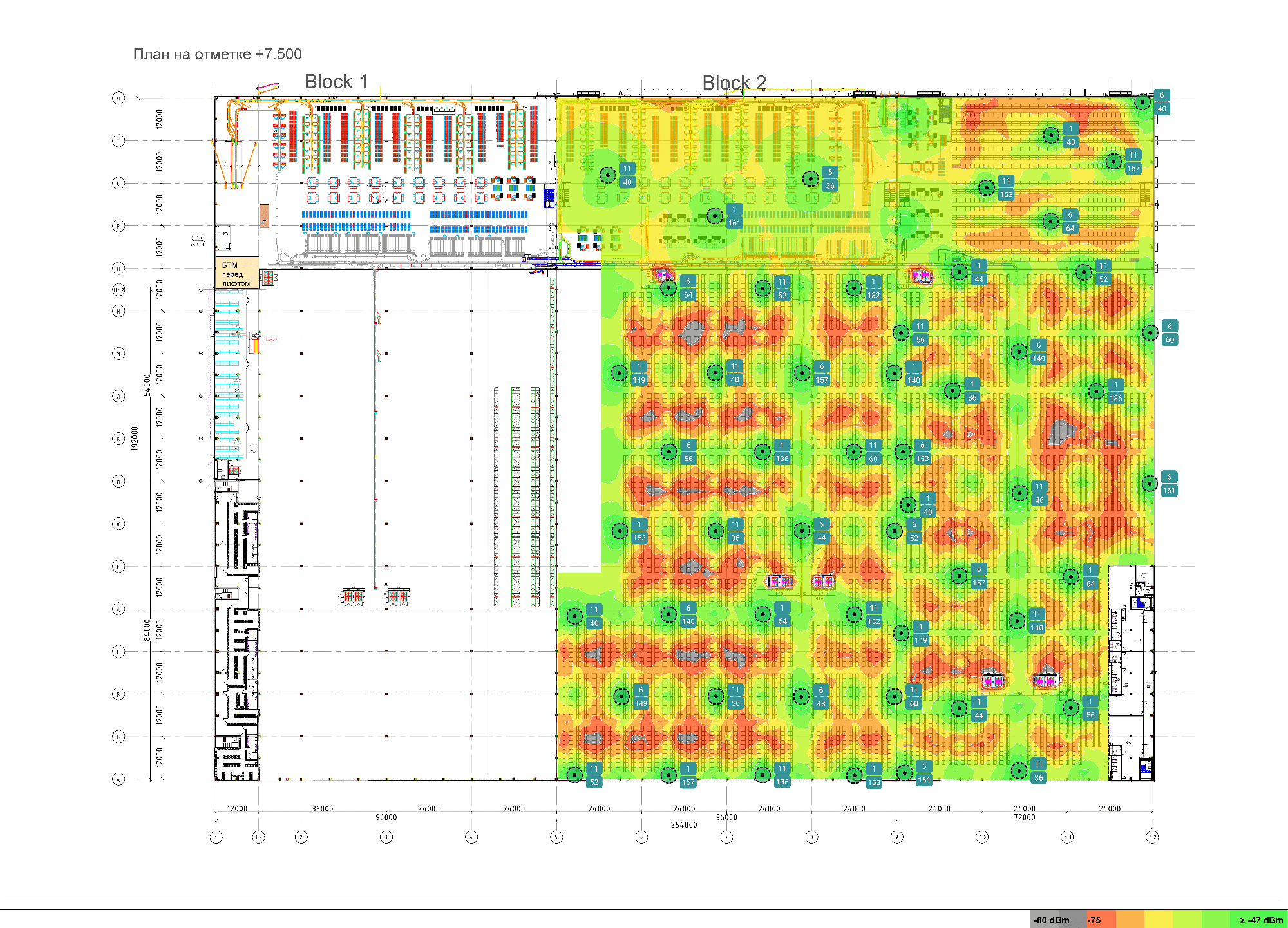Click the '54000' vertical dimension

click(x=147, y=384)
